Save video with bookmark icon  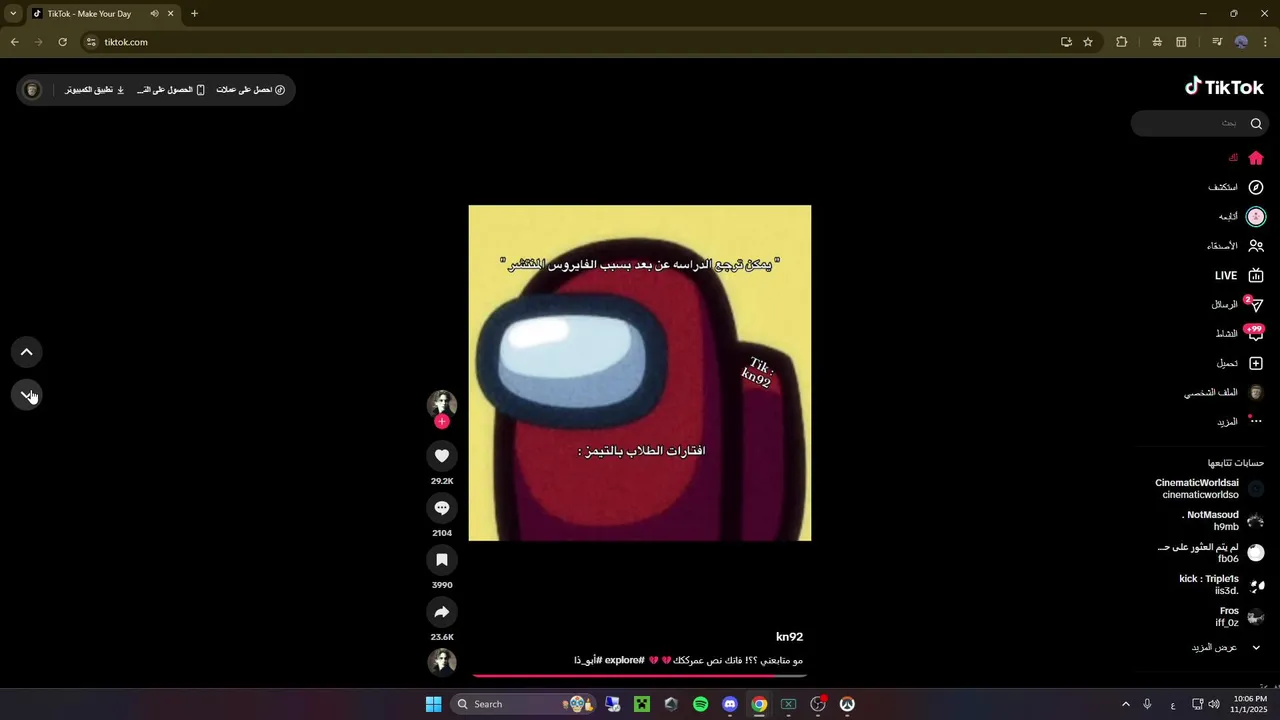[442, 560]
